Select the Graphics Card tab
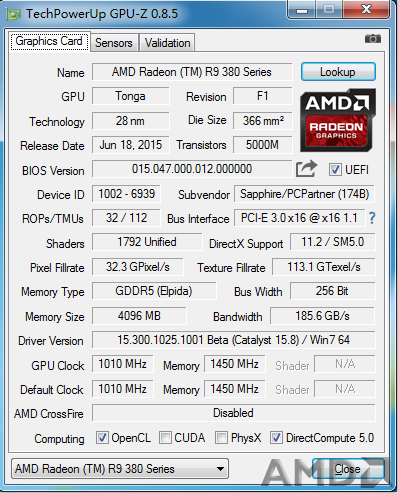This screenshot has width=398, height=493. 49,41
